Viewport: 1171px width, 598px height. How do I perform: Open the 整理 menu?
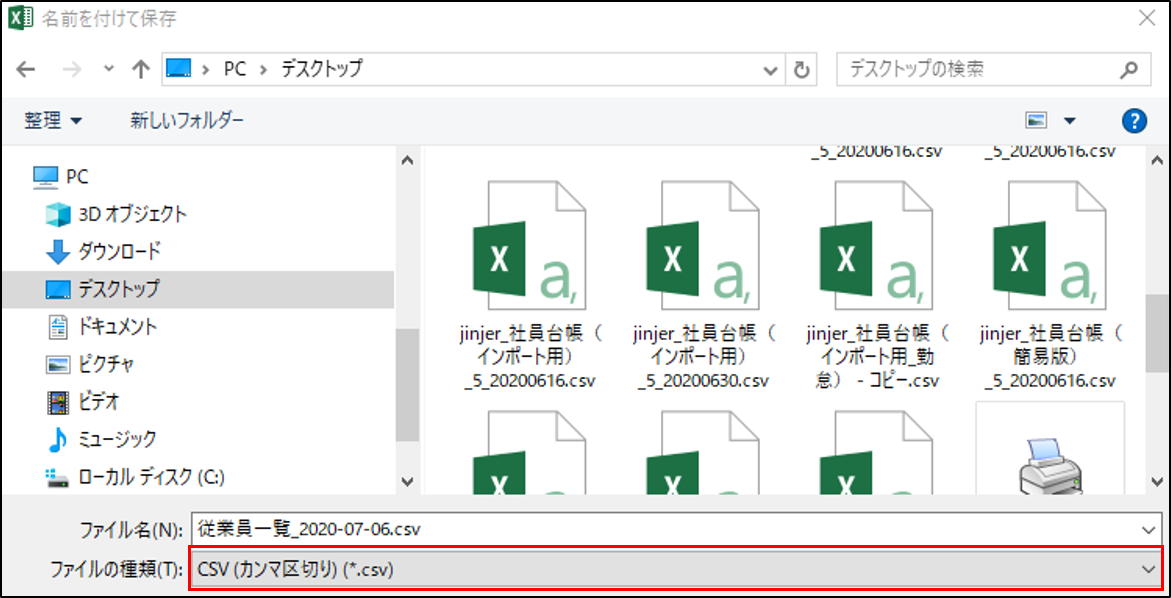point(53,121)
